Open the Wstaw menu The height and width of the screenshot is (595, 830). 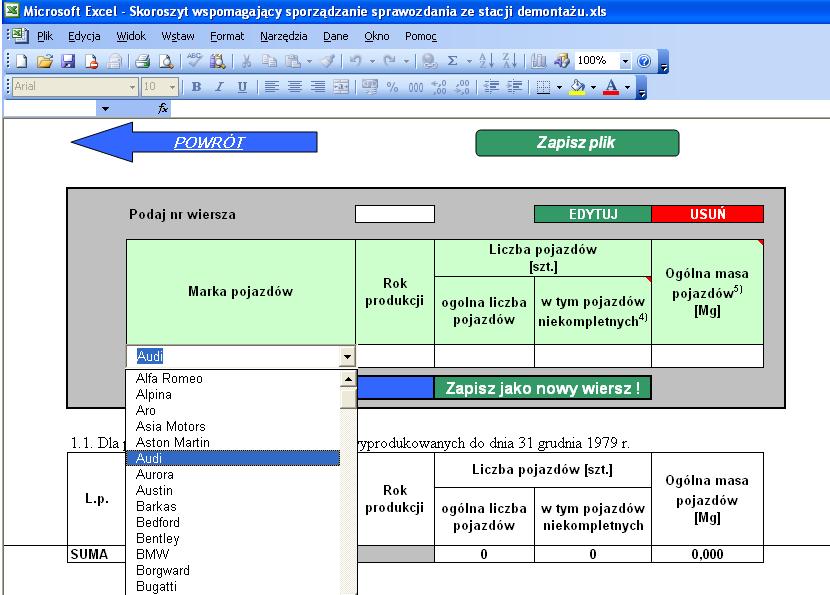[178, 36]
